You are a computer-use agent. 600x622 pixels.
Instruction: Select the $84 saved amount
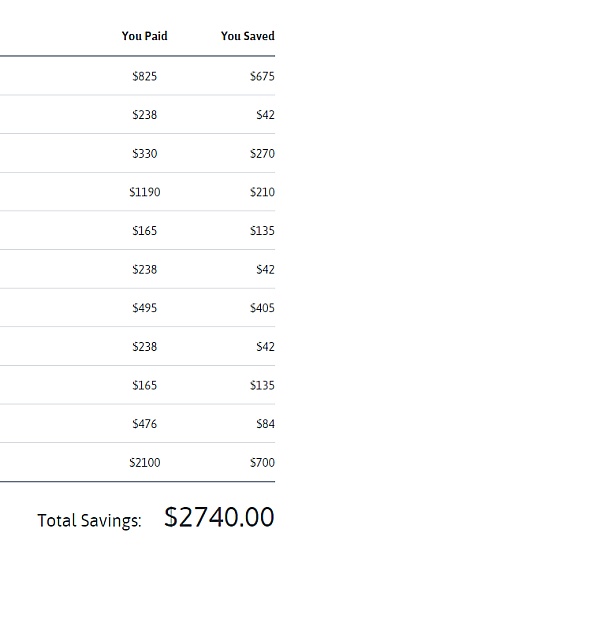click(x=265, y=424)
